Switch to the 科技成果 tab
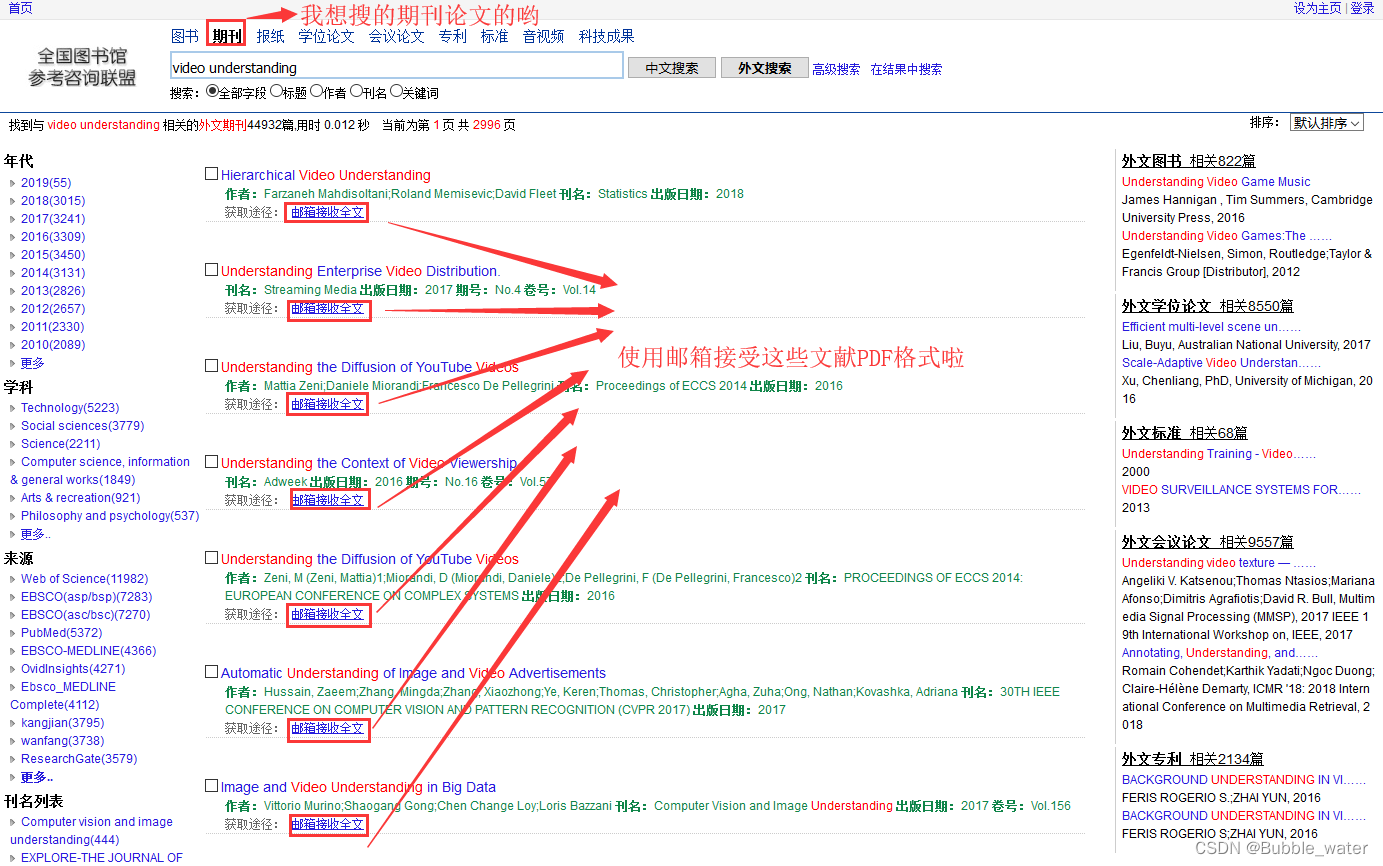This screenshot has height=866, width=1383. [x=606, y=36]
